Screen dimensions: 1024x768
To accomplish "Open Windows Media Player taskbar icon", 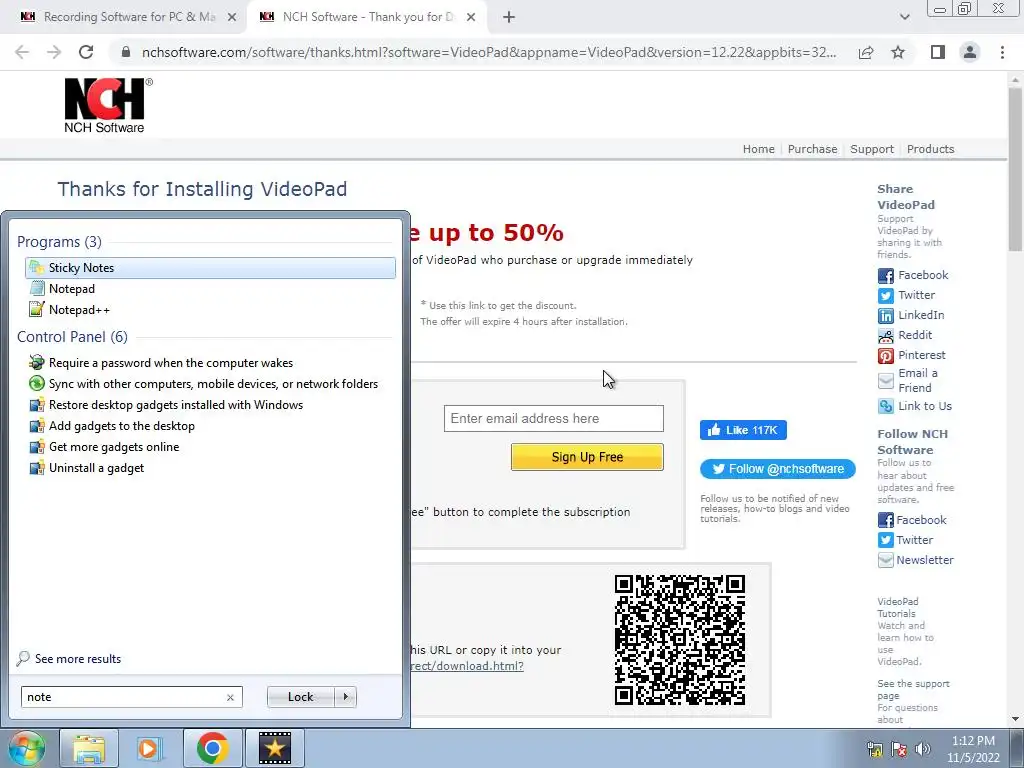I will (x=149, y=748).
